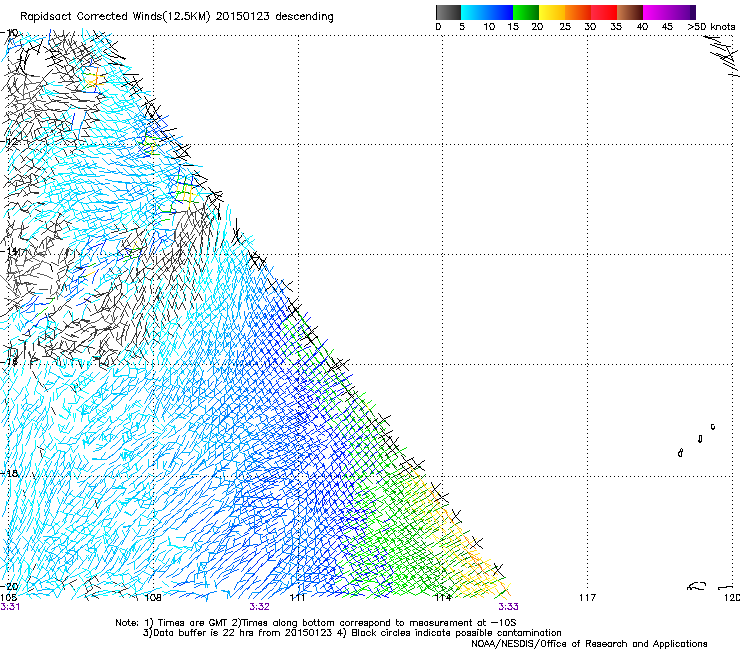
Task: Click the purple '3:33' time label
Action: coord(508,607)
